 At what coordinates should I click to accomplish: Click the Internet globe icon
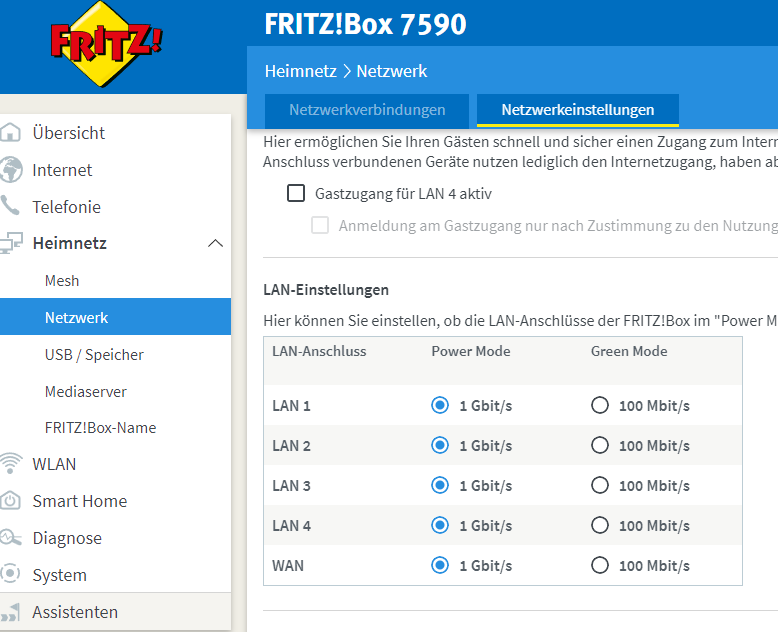tap(10, 170)
